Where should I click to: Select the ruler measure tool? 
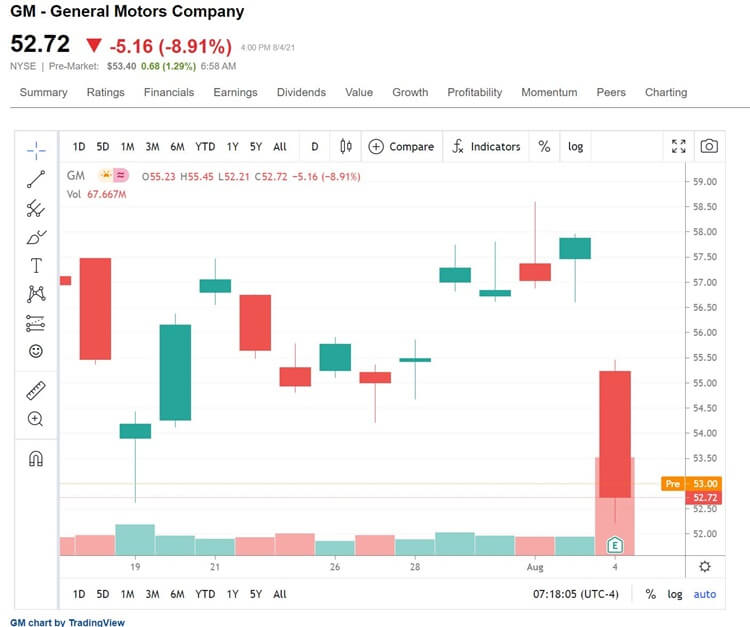point(36,390)
